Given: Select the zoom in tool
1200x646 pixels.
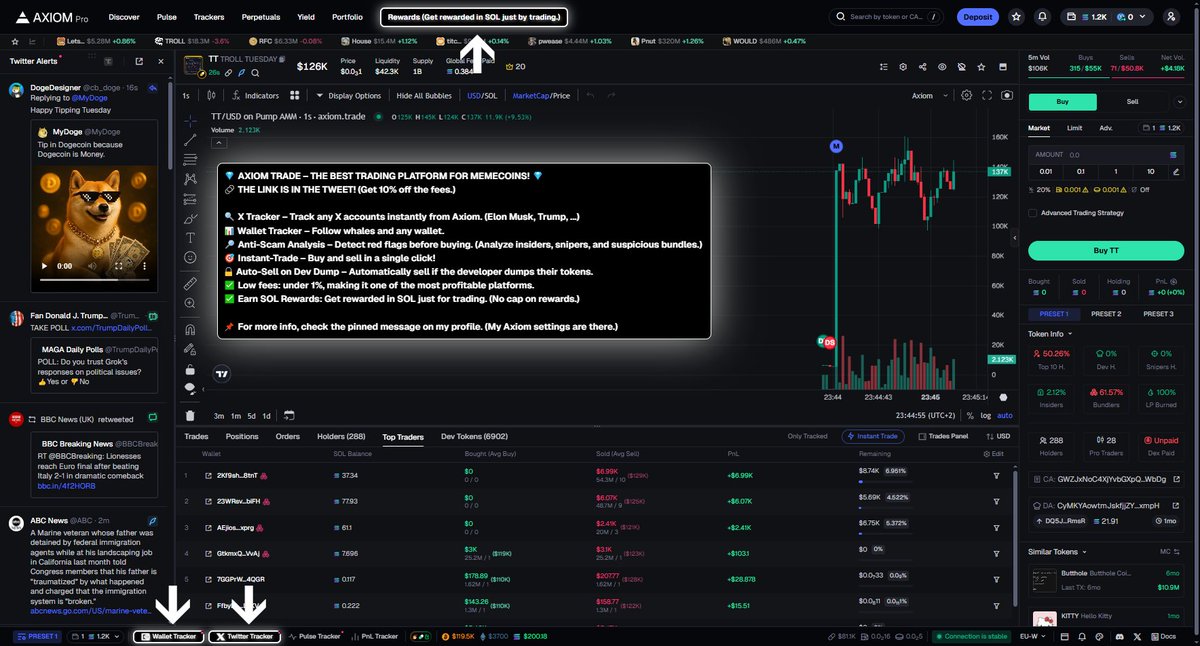Looking at the screenshot, I should click(190, 303).
